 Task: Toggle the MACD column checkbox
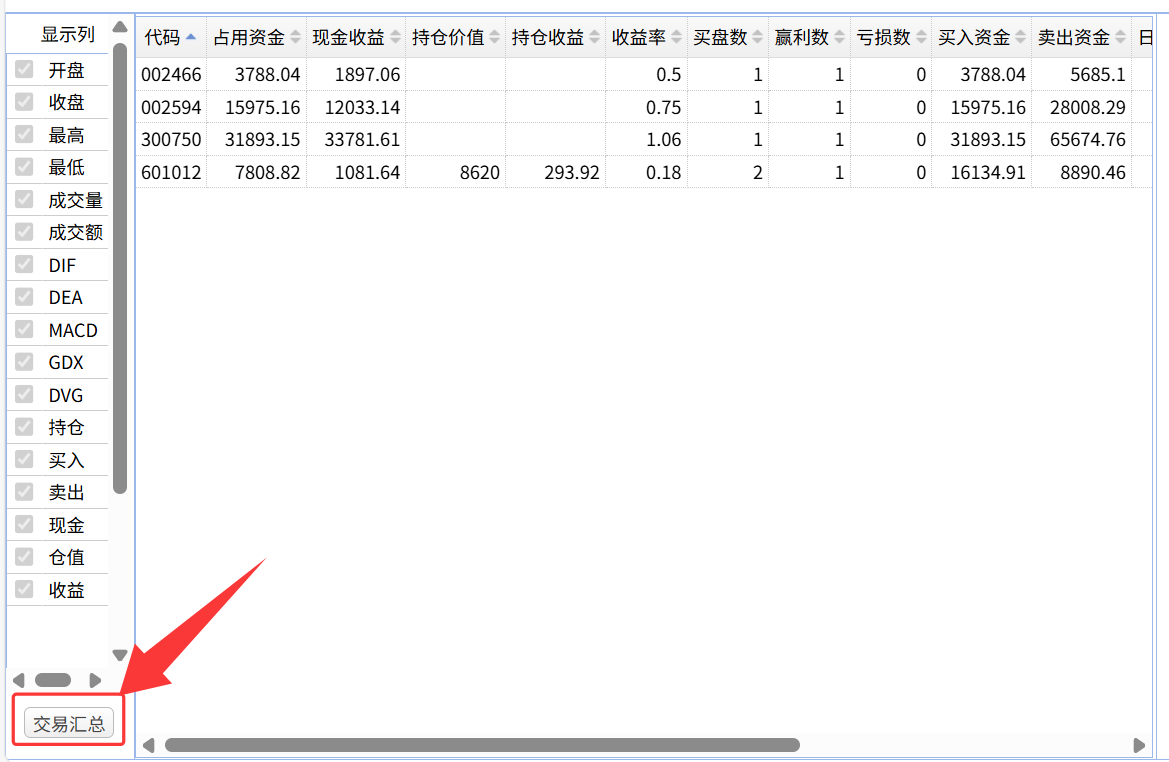(x=24, y=329)
